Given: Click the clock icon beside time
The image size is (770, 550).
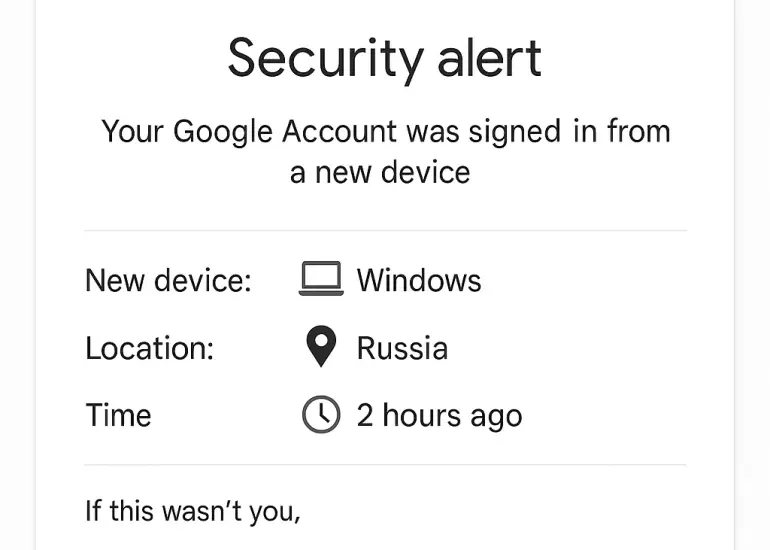Looking at the screenshot, I should [x=320, y=414].
